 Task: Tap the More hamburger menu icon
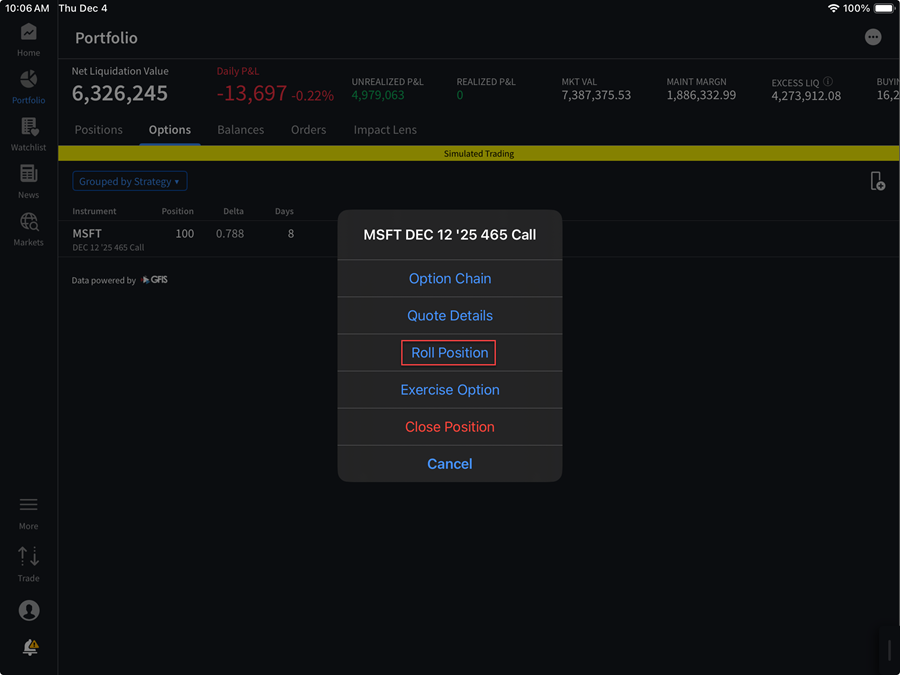click(28, 506)
